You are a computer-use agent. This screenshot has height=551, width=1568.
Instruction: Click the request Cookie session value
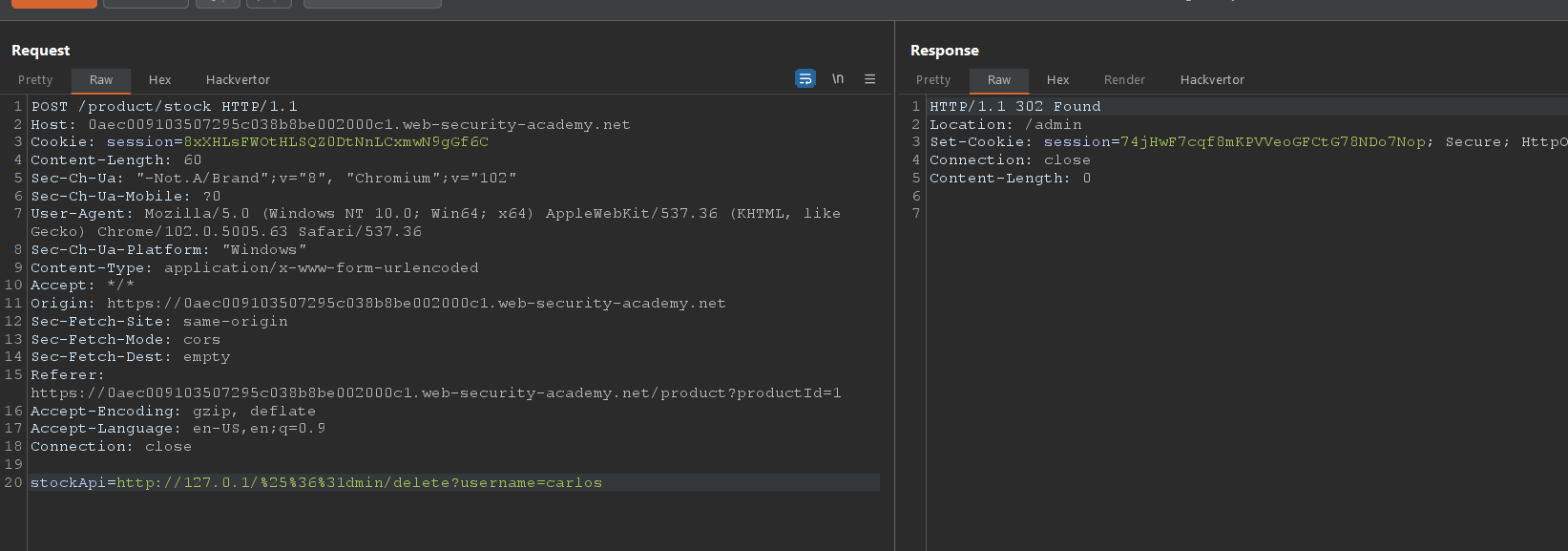pyautogui.click(x=335, y=142)
